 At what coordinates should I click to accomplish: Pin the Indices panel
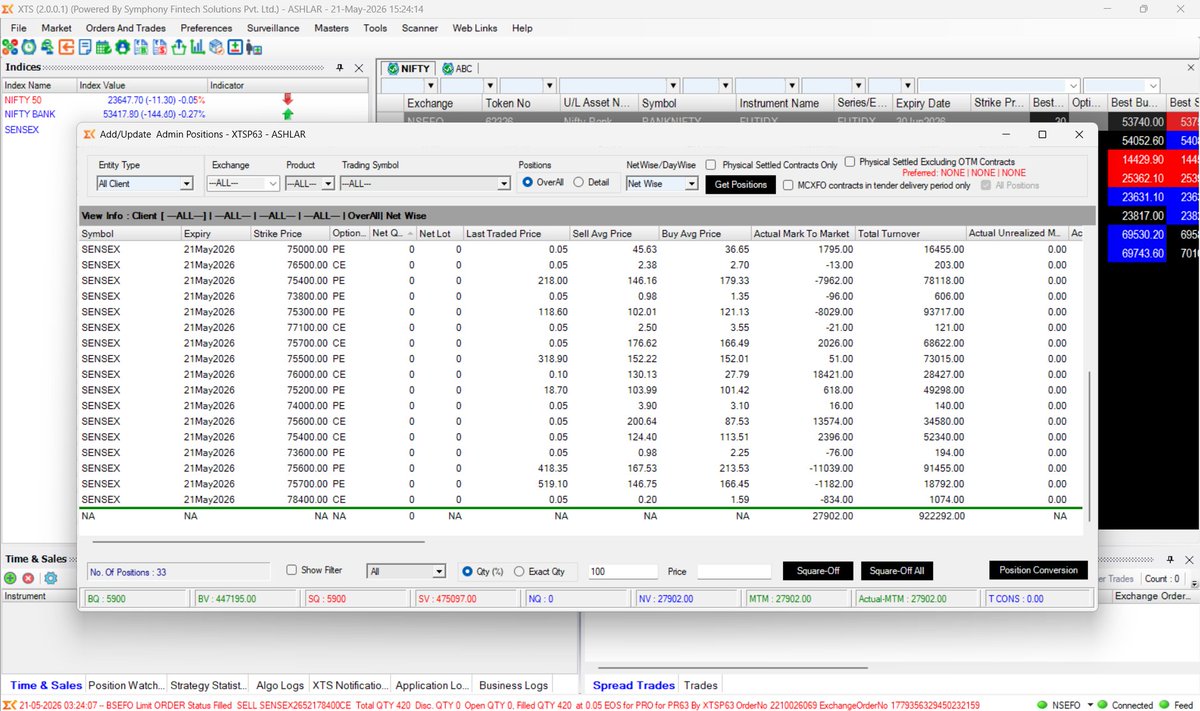click(x=340, y=67)
